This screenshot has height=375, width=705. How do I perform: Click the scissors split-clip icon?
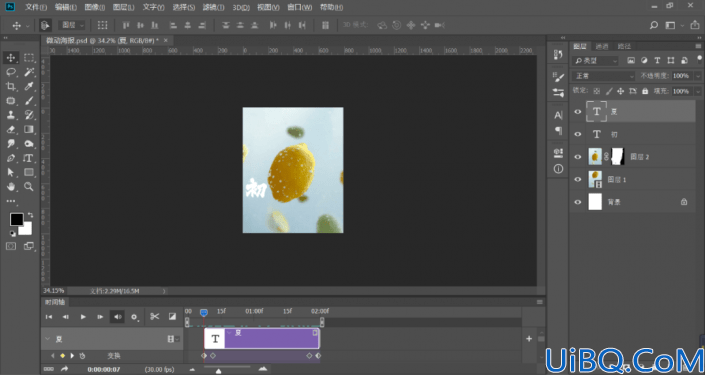pos(155,317)
